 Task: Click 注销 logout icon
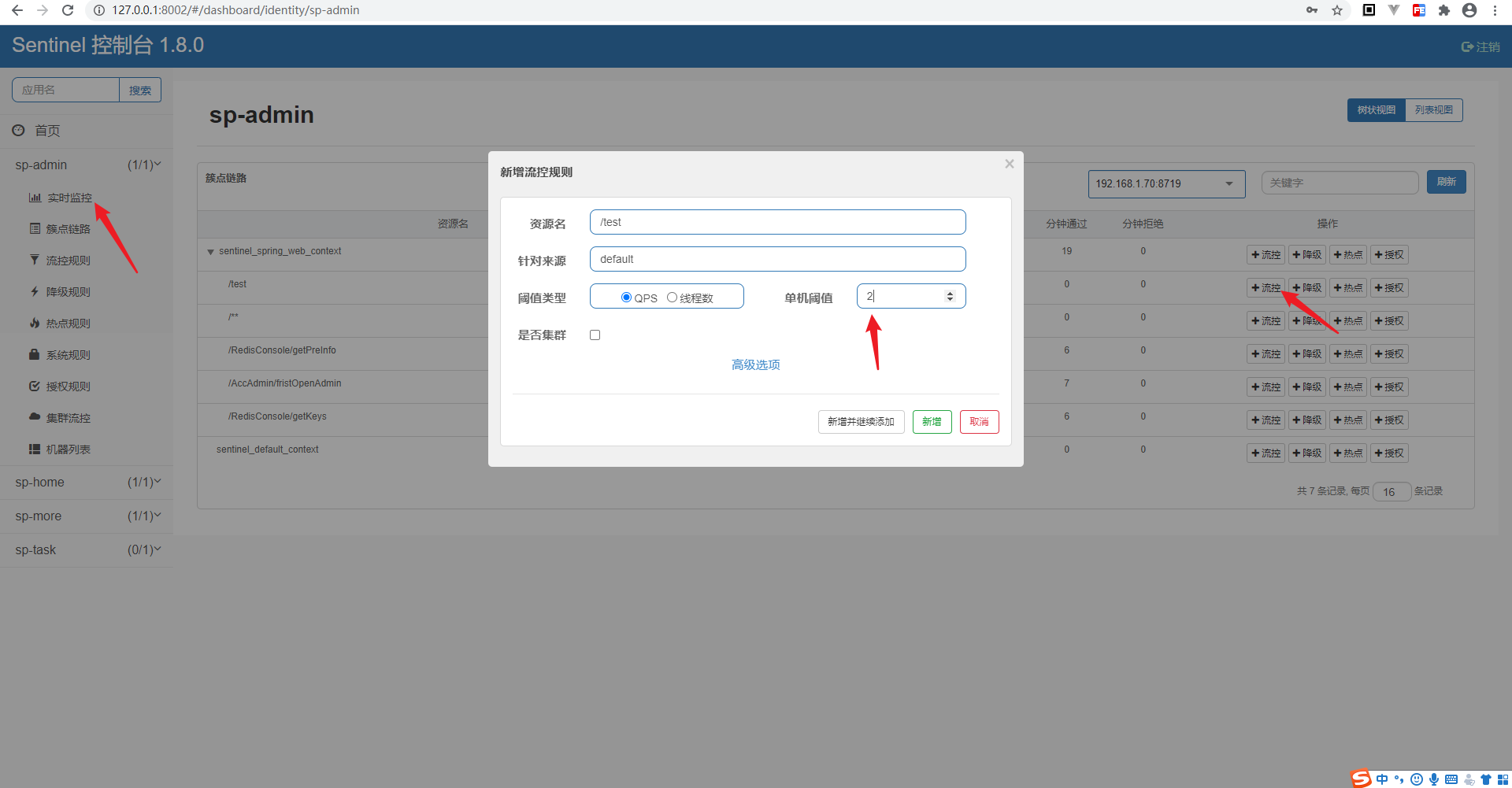pos(1480,47)
